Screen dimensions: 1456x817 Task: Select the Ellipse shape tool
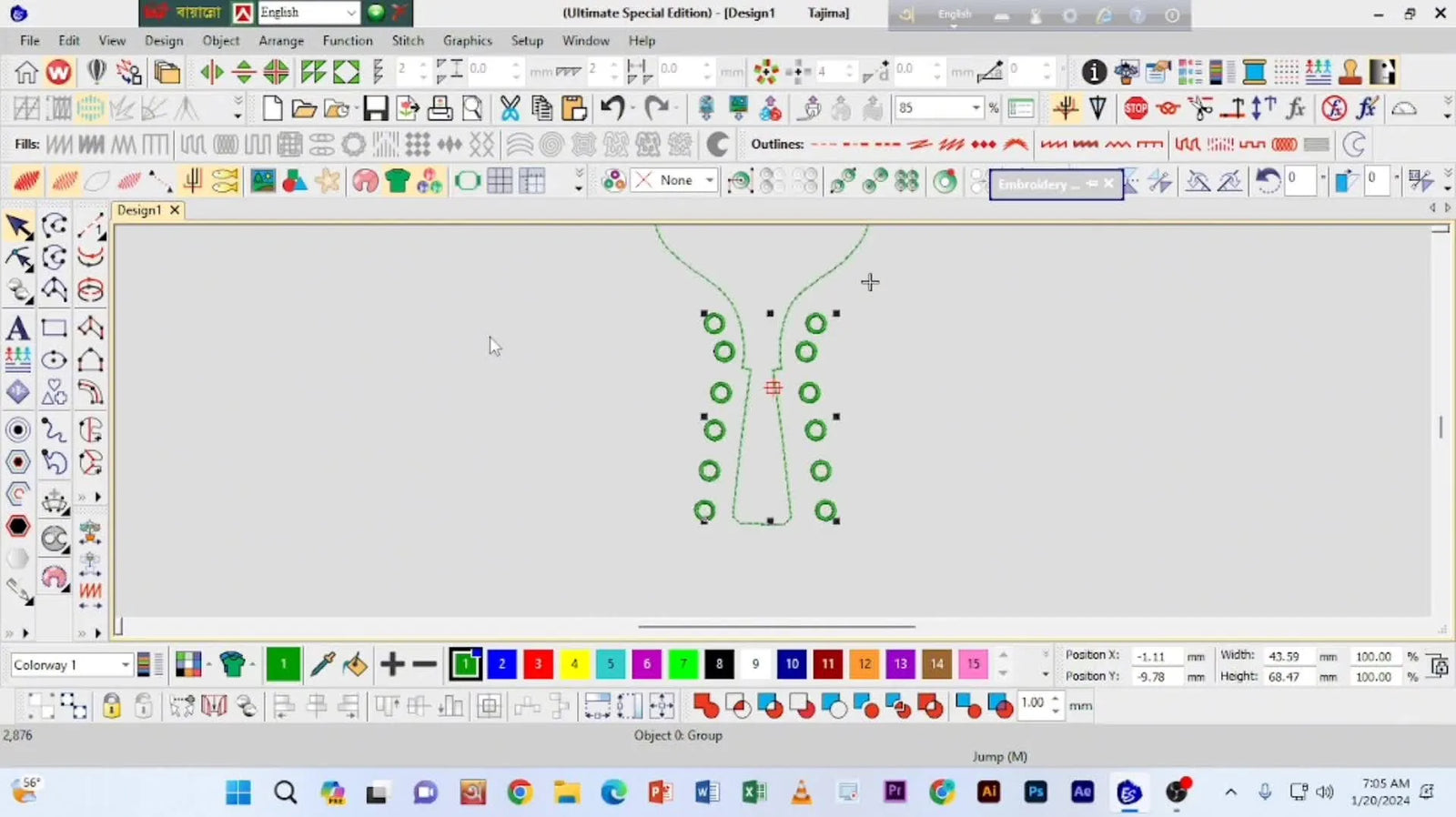tap(54, 360)
